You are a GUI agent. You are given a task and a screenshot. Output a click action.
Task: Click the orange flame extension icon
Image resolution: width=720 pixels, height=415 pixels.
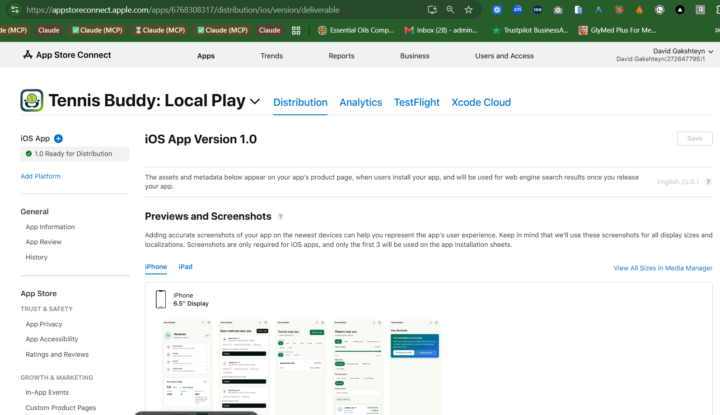coord(639,10)
